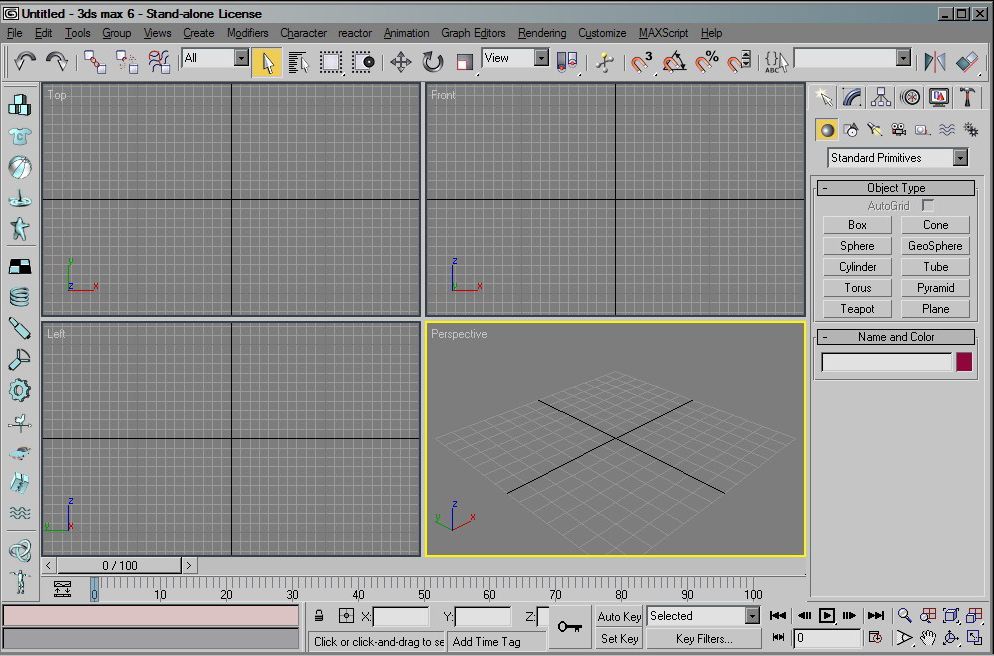Toggle the Selection Lock padlock
The height and width of the screenshot is (656, 994).
pyautogui.click(x=319, y=615)
